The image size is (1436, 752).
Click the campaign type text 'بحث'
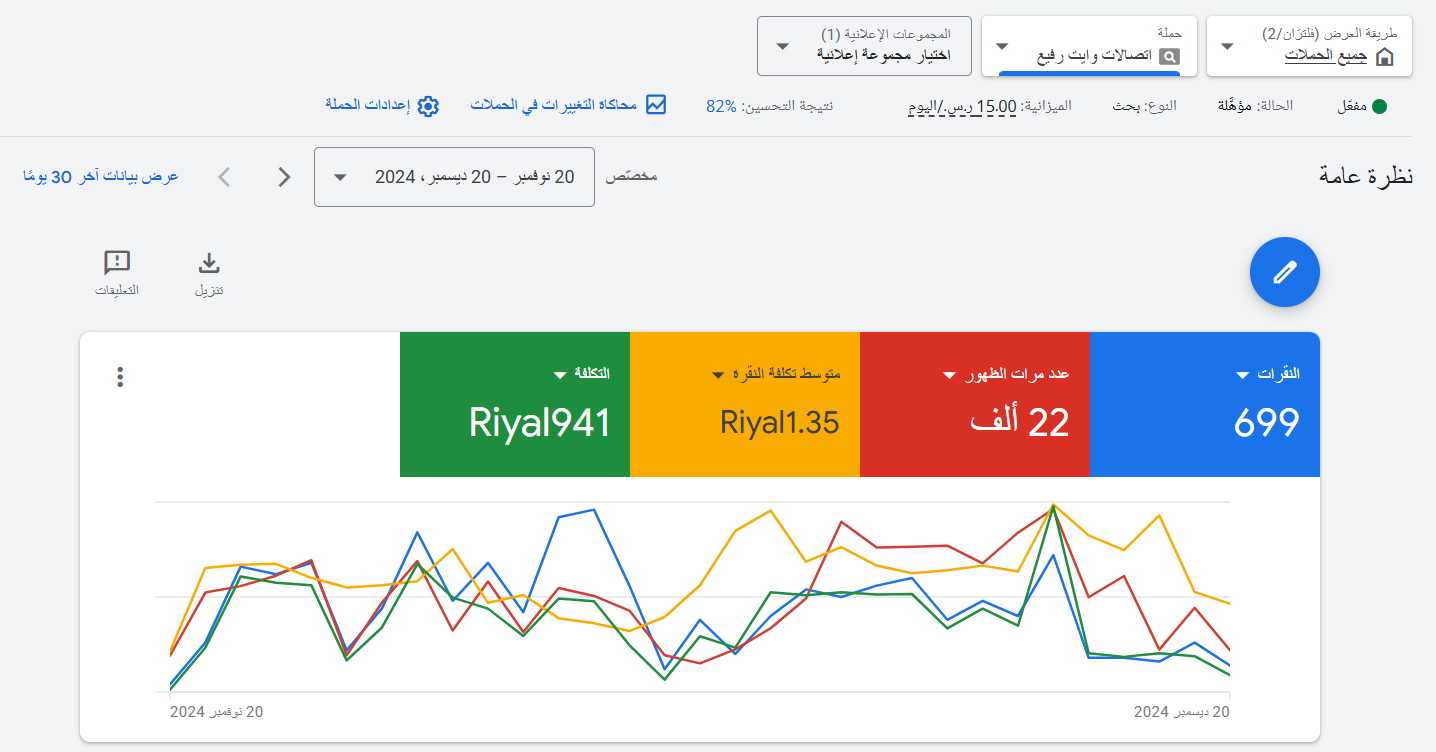pos(1127,105)
